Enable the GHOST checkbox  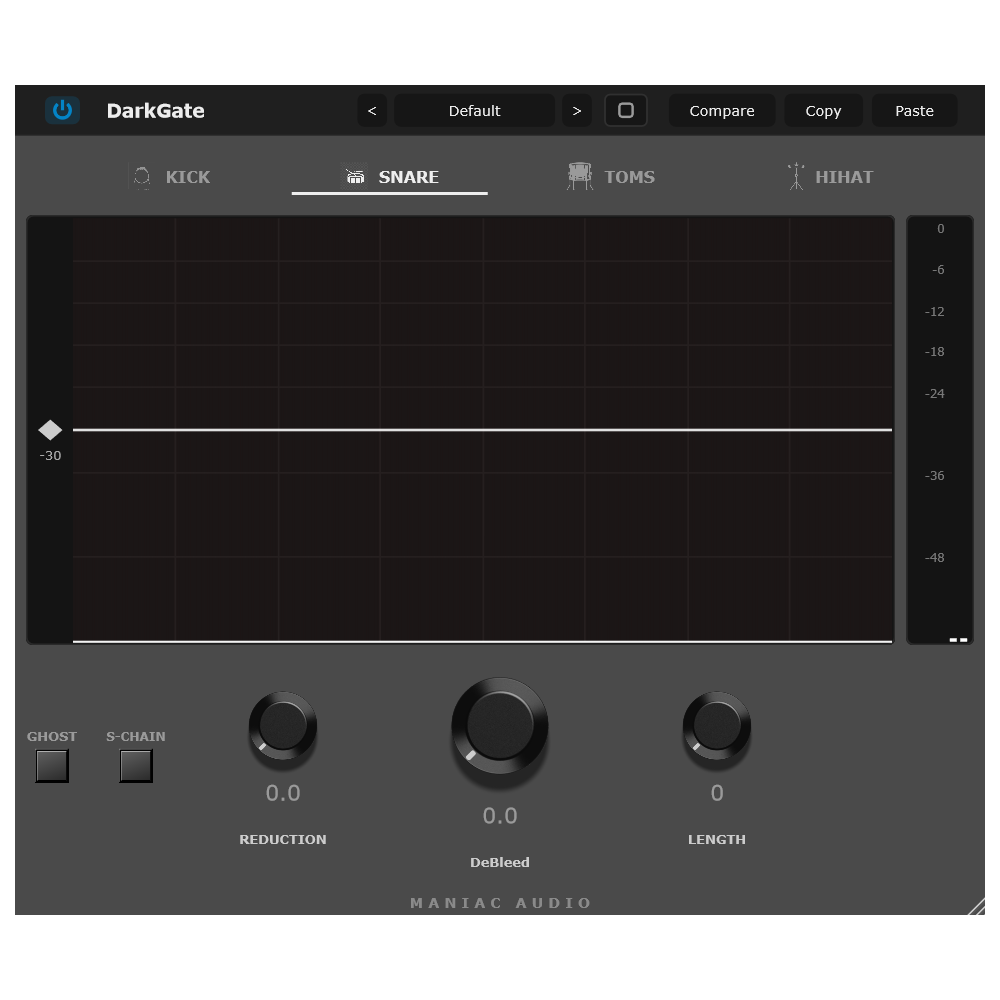click(x=52, y=766)
